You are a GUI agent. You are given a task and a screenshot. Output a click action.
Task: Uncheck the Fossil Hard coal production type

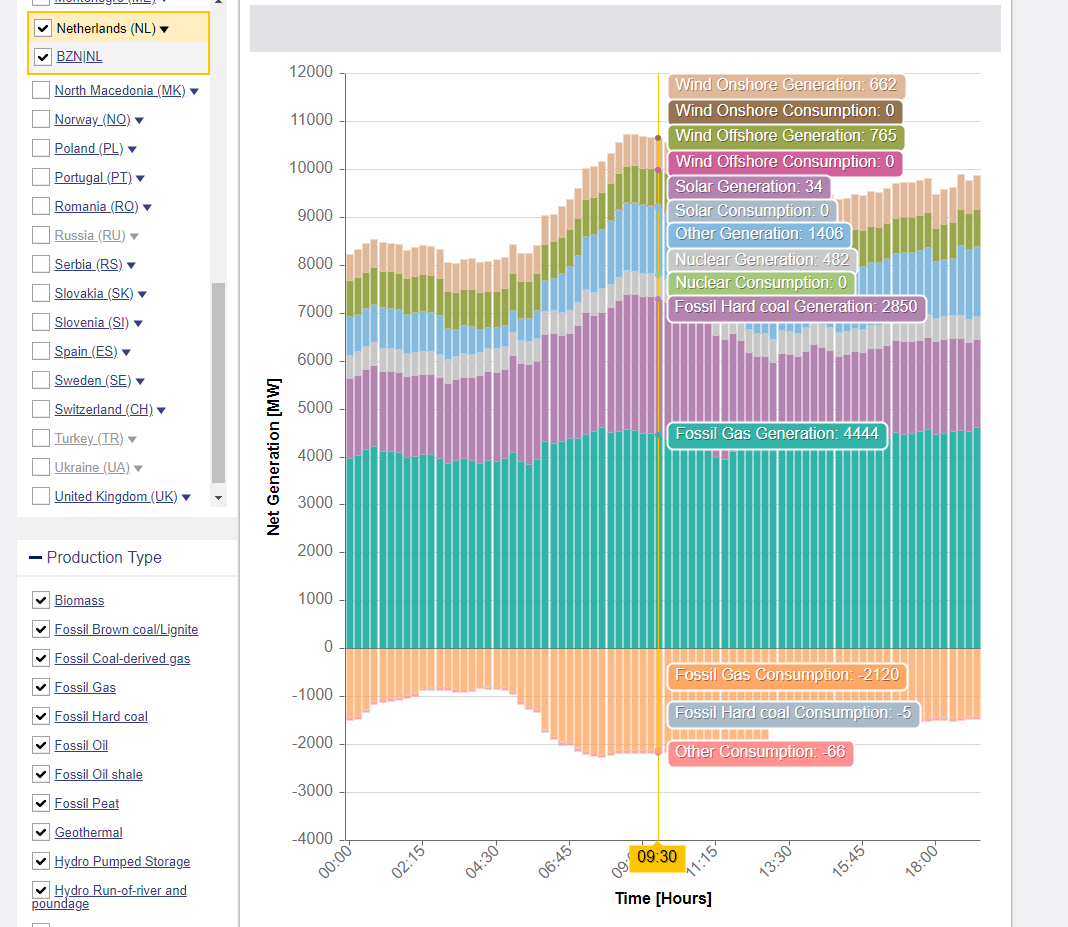(41, 716)
